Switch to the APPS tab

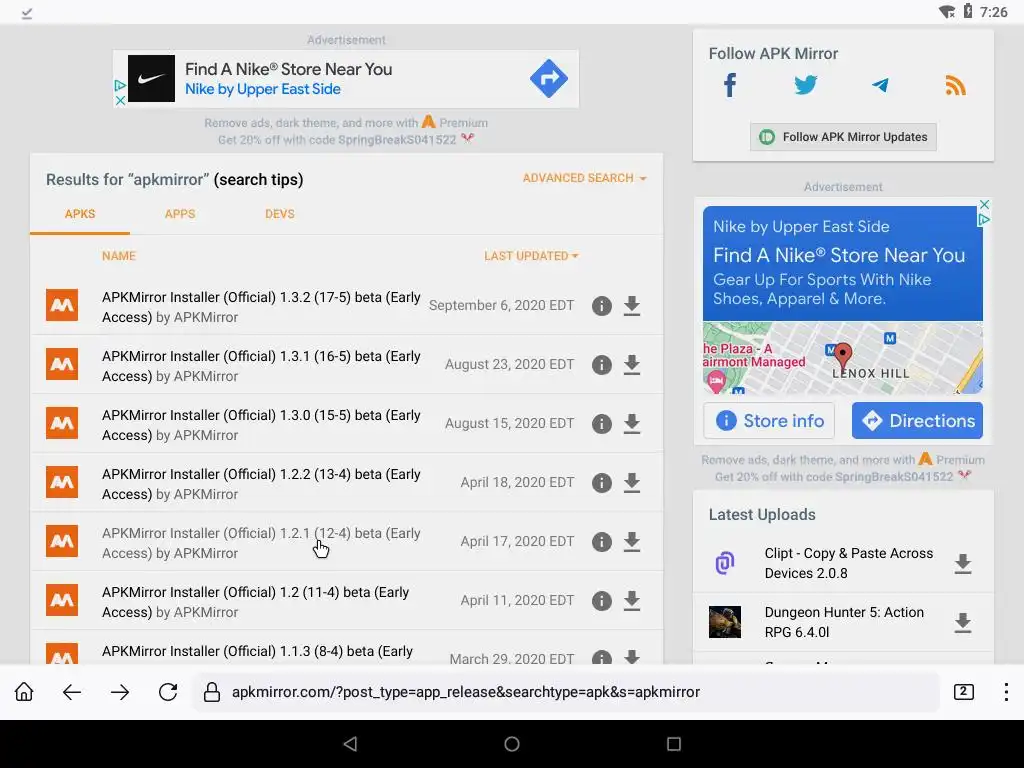click(180, 214)
